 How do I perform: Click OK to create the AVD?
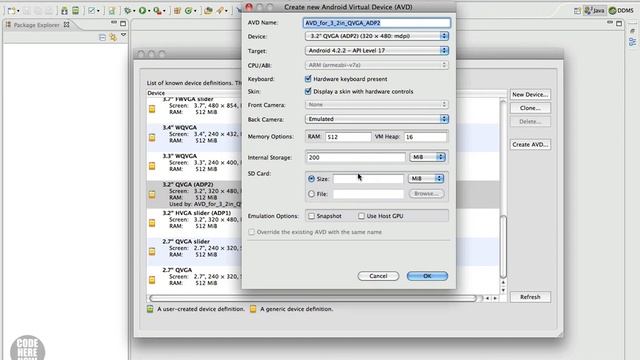click(x=427, y=276)
